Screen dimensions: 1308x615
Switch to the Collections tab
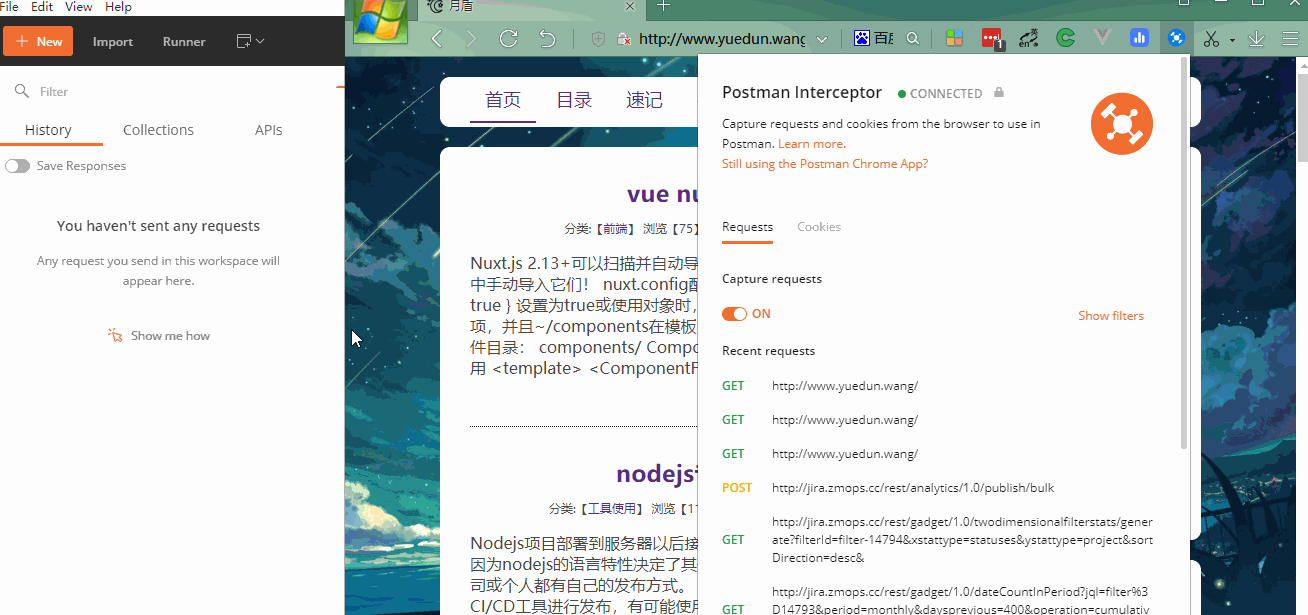point(158,130)
